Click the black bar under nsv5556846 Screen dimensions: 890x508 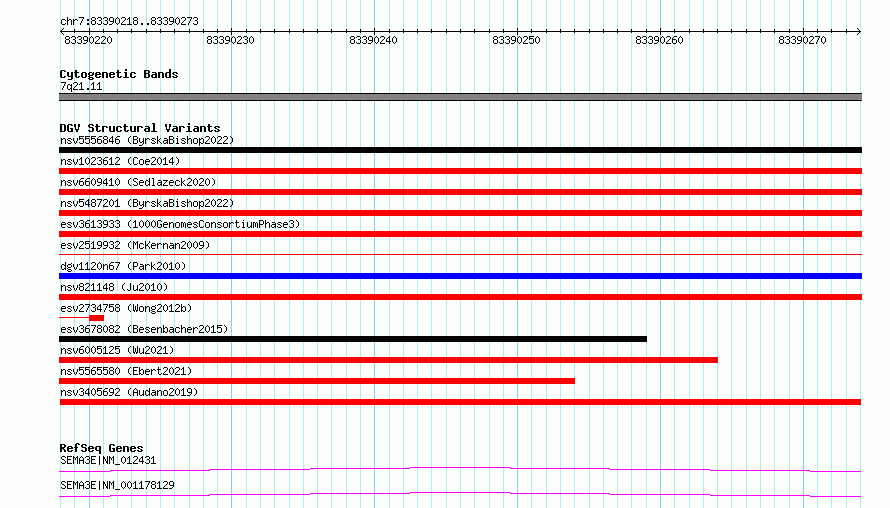(x=460, y=150)
